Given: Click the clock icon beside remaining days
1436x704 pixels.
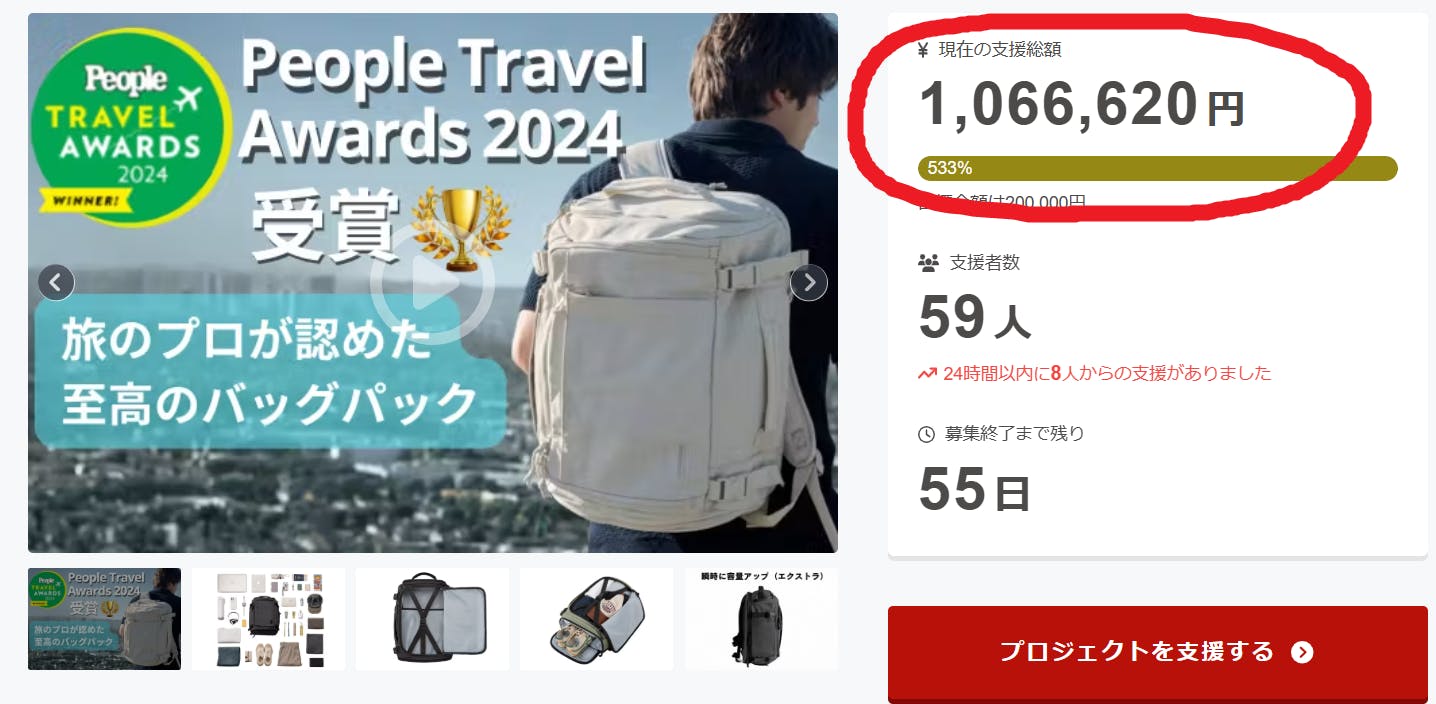Looking at the screenshot, I should coord(927,434).
